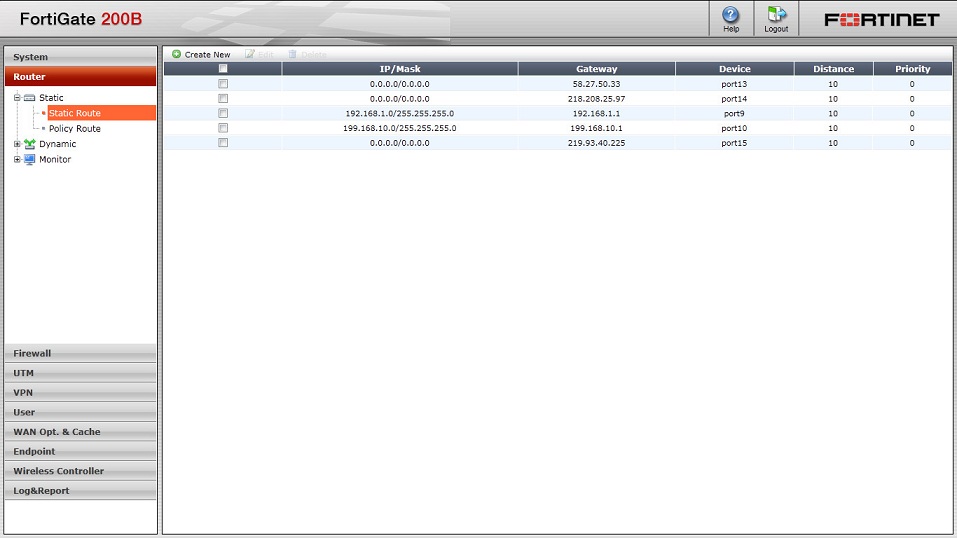Check the box for 192.168.1.0 route

coord(223,113)
